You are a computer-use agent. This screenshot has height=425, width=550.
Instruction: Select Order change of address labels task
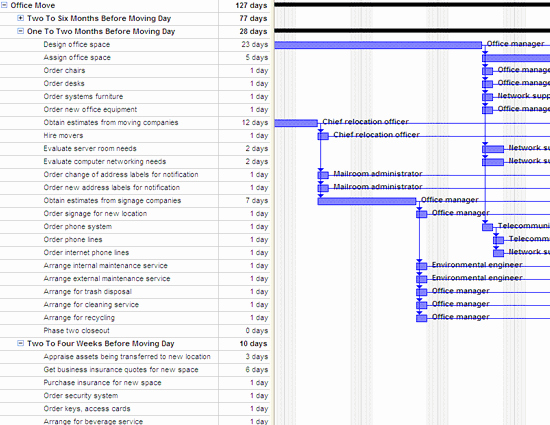pyautogui.click(x=121, y=174)
